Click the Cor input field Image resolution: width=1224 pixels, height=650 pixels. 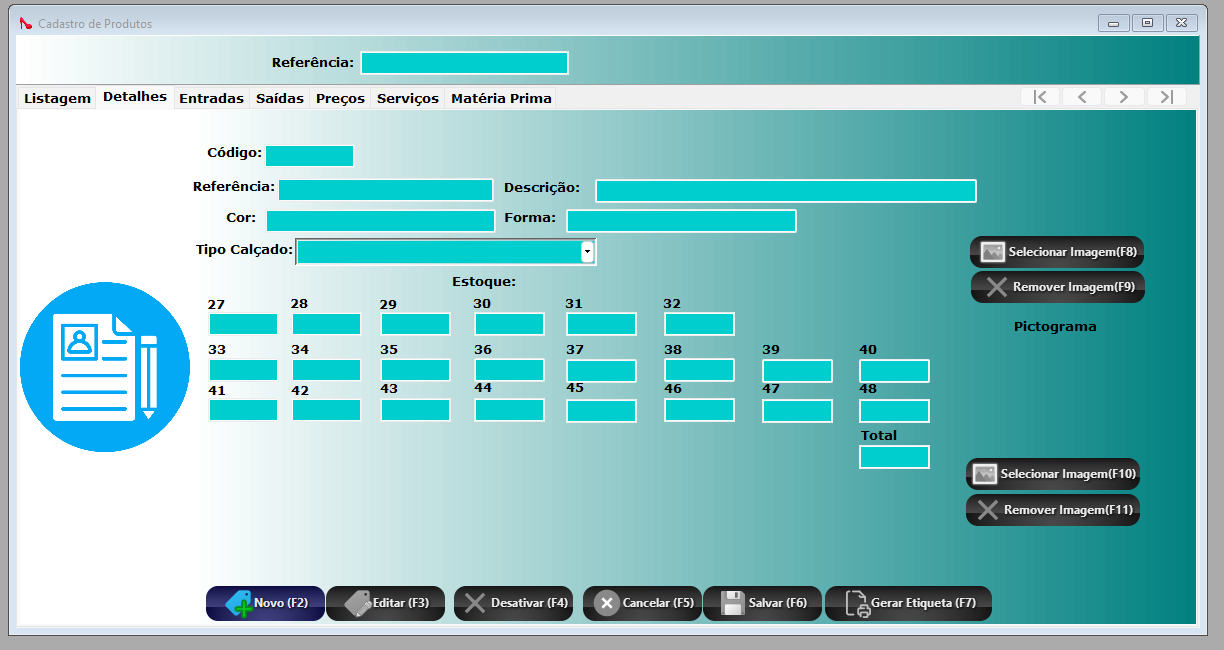click(381, 221)
